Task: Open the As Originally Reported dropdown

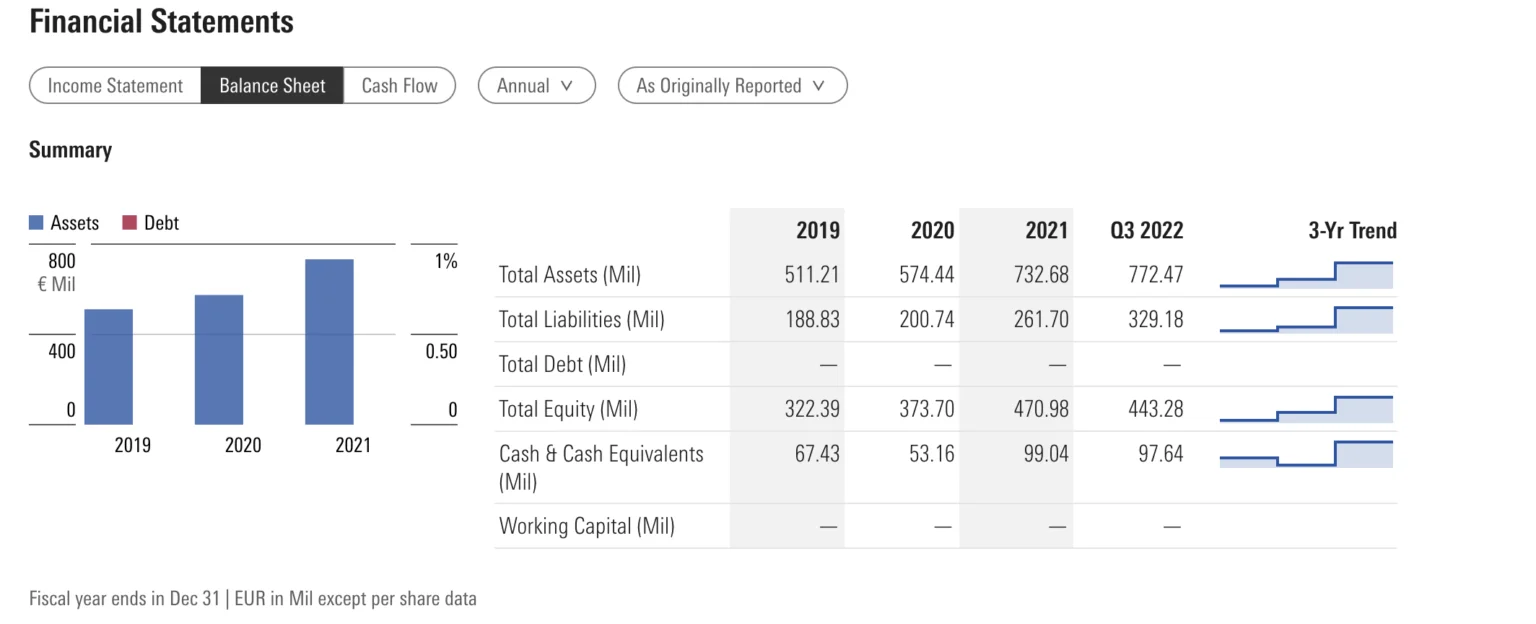Action: pos(732,86)
